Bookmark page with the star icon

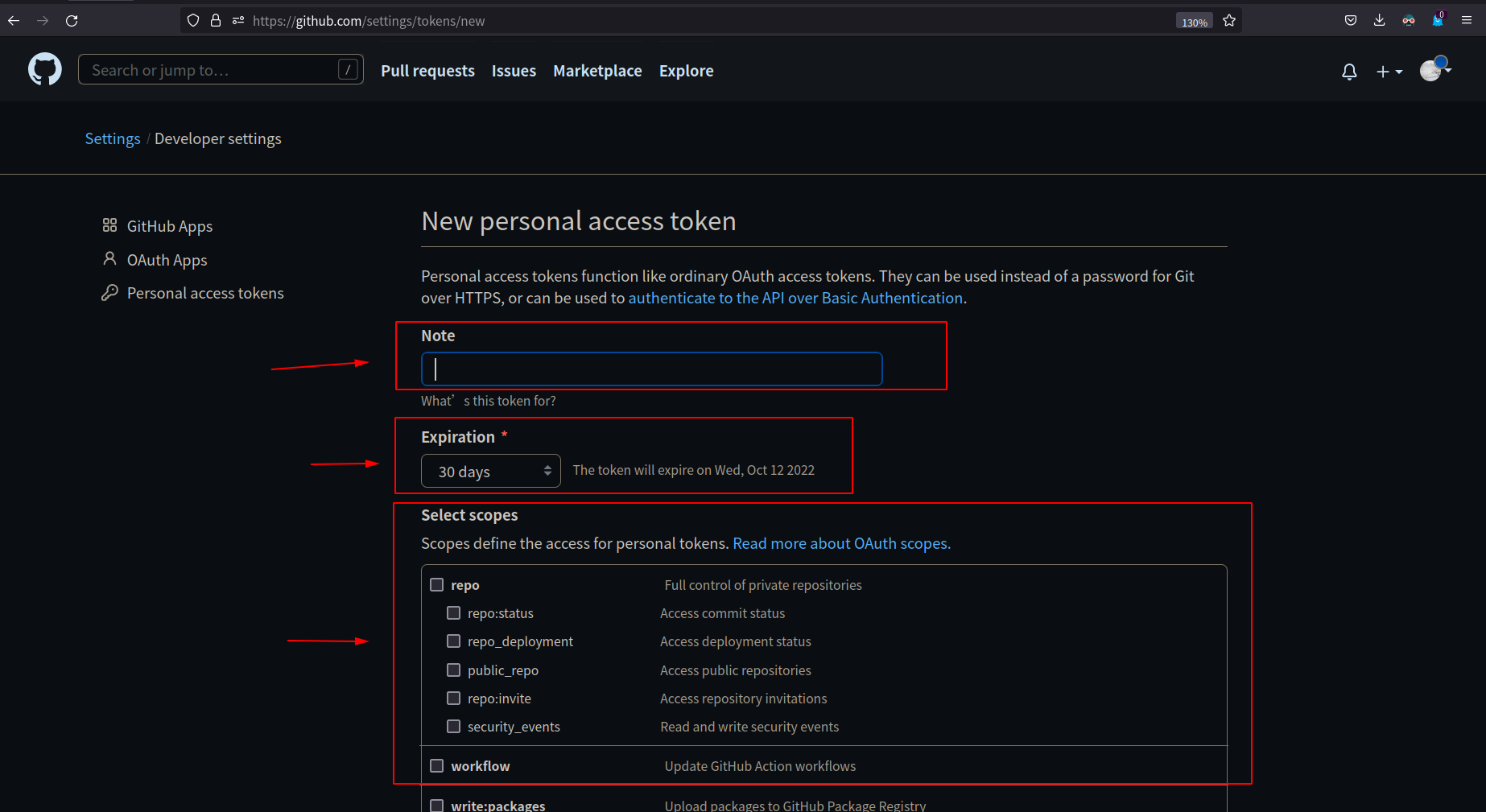click(x=1229, y=21)
